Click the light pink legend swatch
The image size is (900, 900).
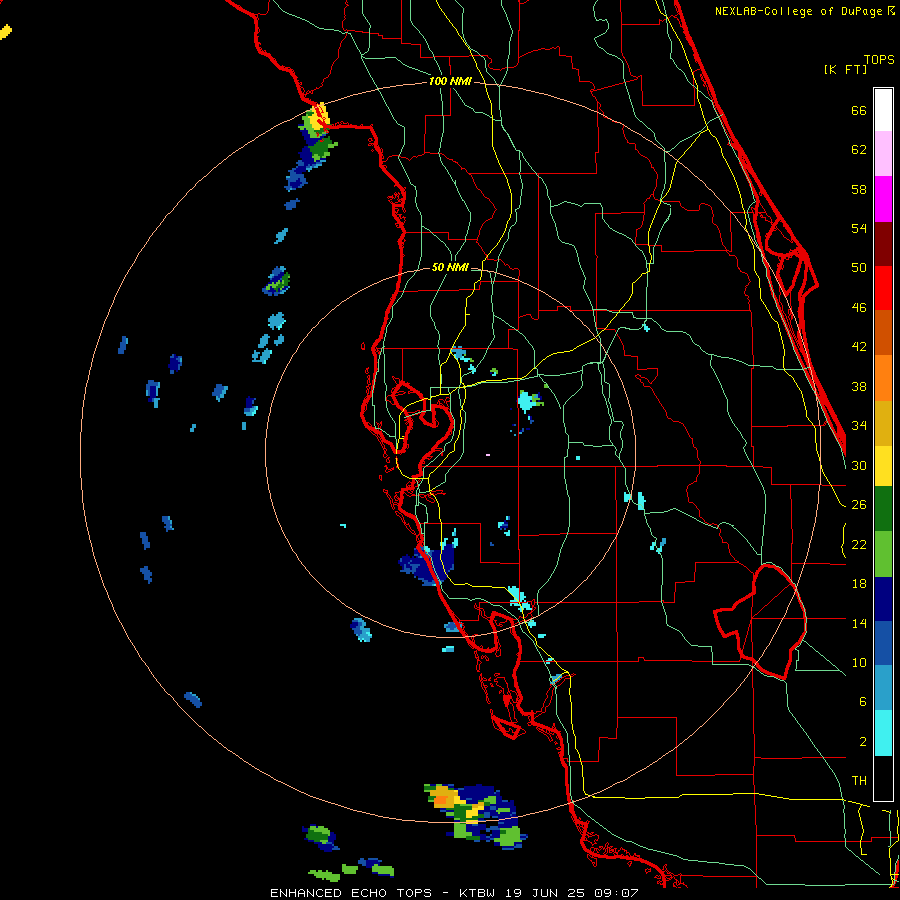tap(883, 154)
